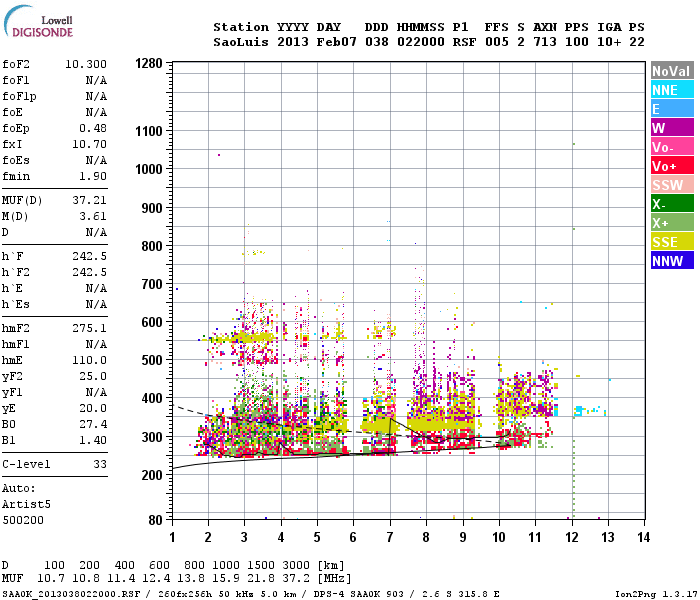Click the 500200 version number
This screenshot has height=600, width=700.
point(23,521)
